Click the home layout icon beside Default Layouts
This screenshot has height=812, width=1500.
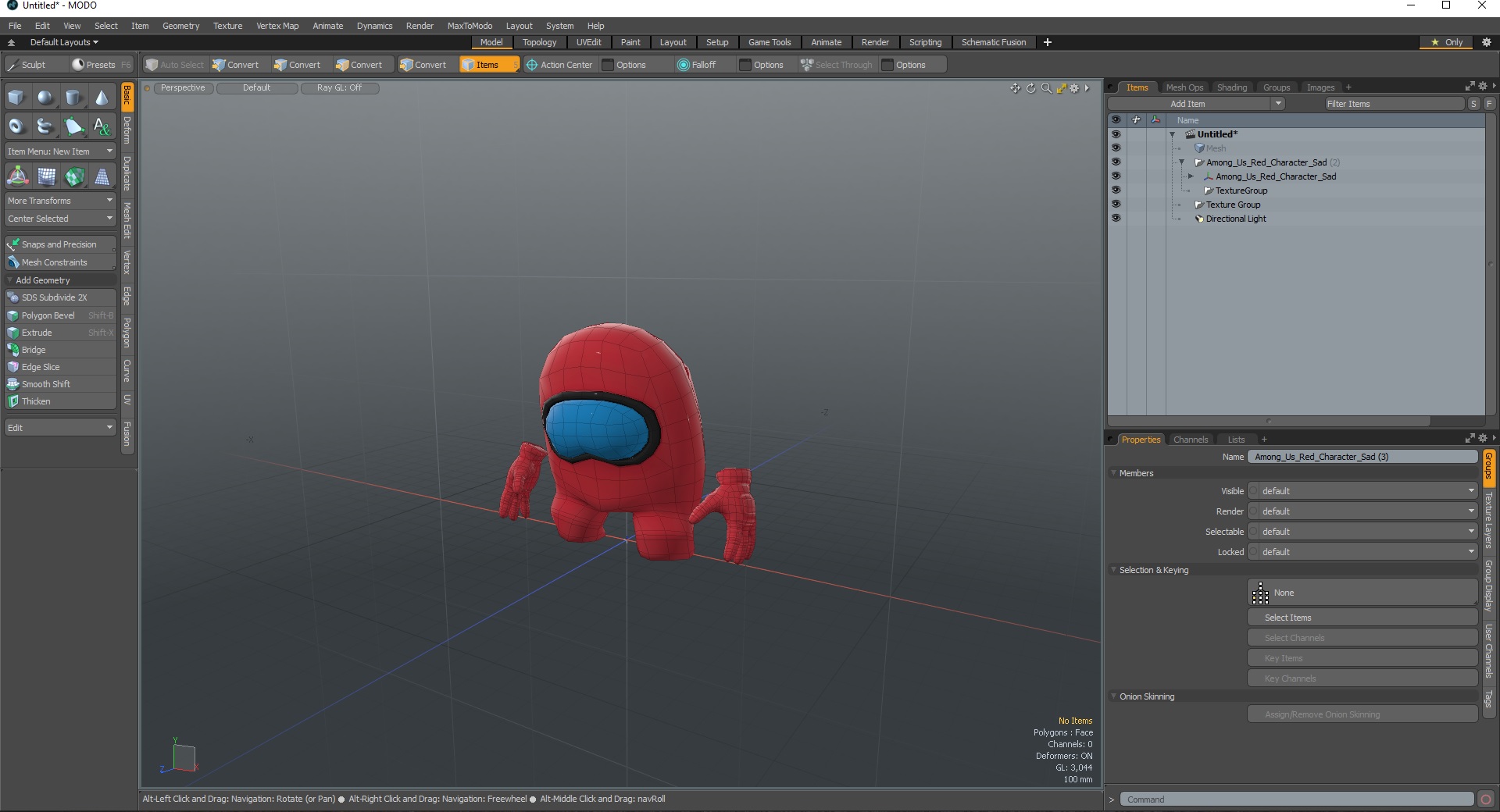coord(11,42)
